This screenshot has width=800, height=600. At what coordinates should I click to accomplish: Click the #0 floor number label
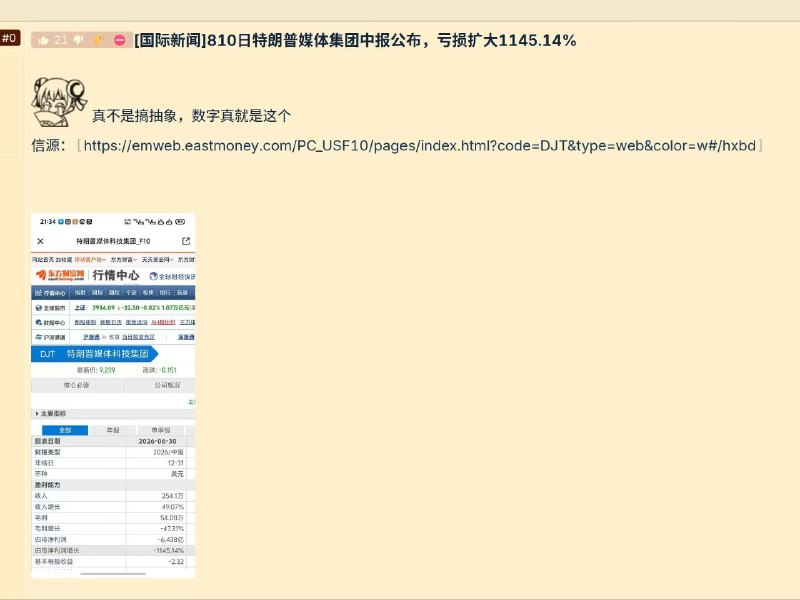(x=10, y=38)
